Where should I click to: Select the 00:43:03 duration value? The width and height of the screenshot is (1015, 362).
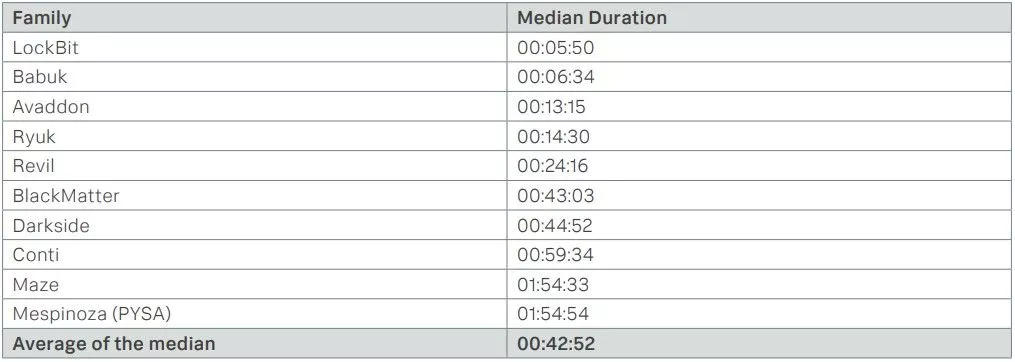click(555, 196)
